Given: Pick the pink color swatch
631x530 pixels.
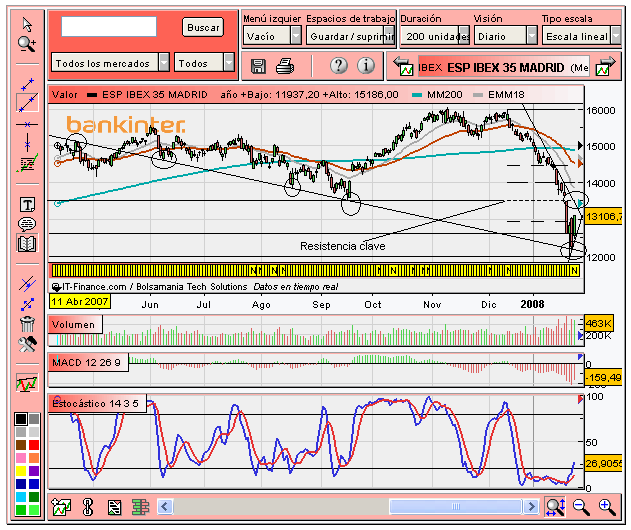Looking at the screenshot, I should point(21,458).
